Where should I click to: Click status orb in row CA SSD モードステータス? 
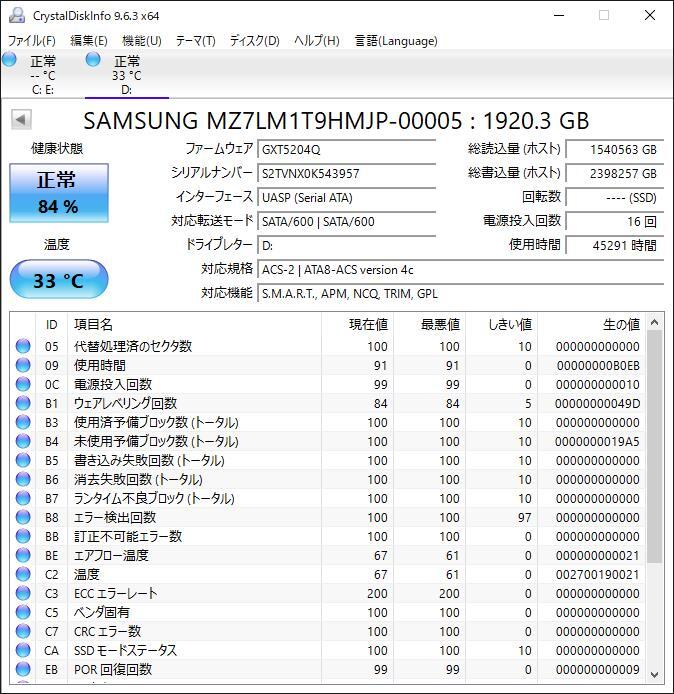point(23,651)
